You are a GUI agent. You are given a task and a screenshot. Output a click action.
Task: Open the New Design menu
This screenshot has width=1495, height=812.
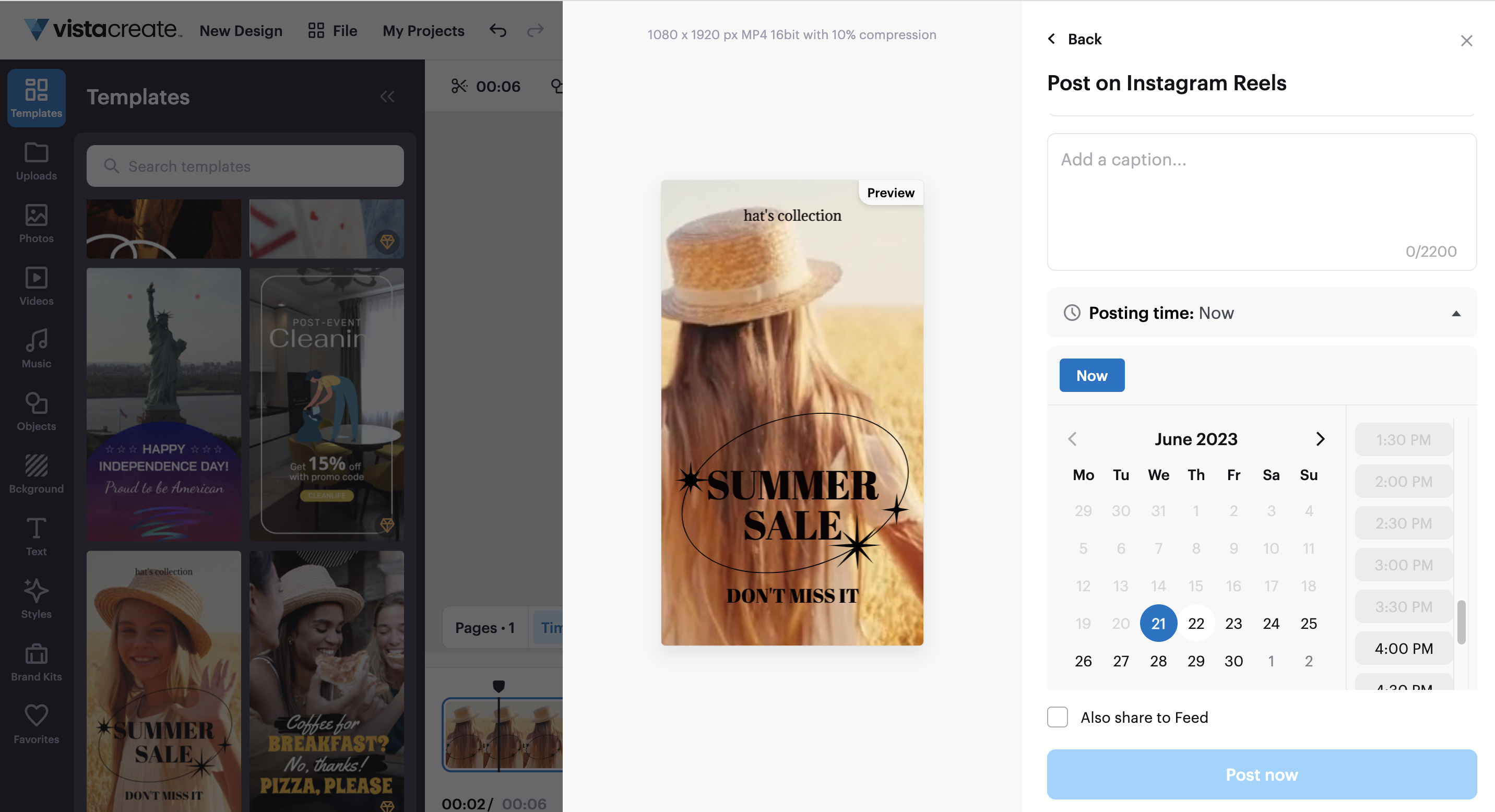coord(241,30)
